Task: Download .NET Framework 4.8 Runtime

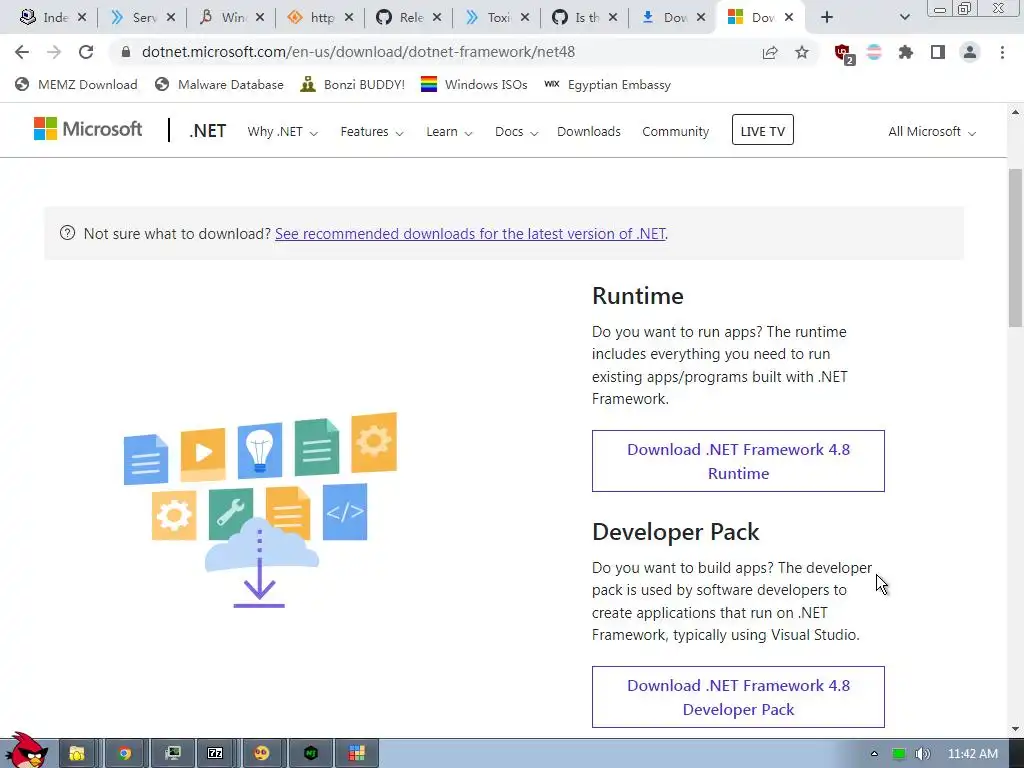Action: coord(738,461)
